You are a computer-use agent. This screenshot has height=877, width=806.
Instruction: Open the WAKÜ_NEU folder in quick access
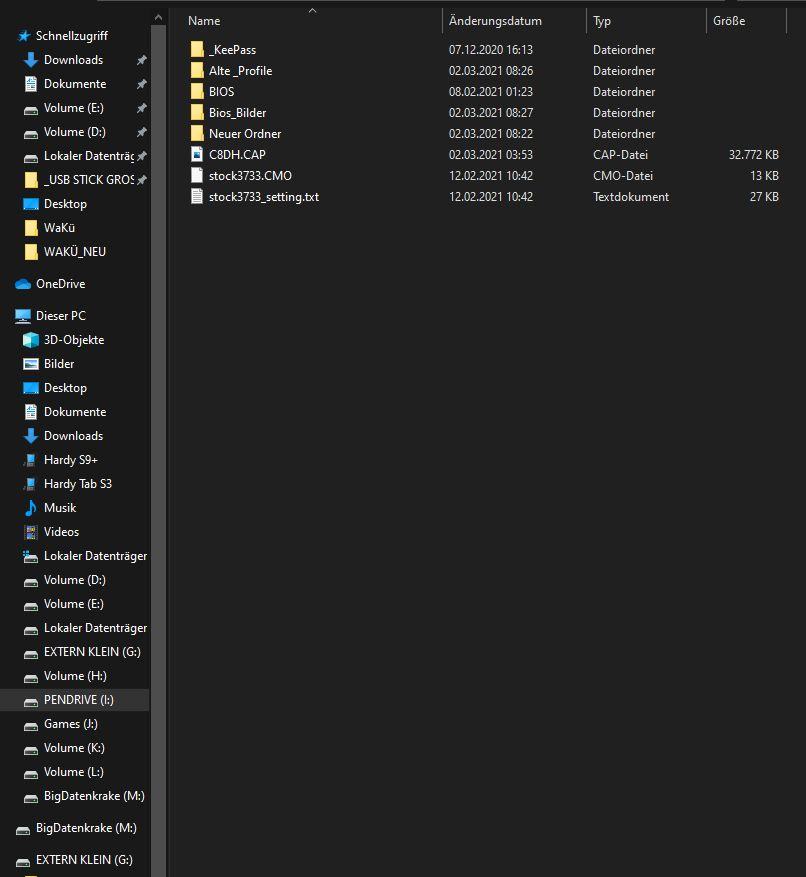point(75,252)
